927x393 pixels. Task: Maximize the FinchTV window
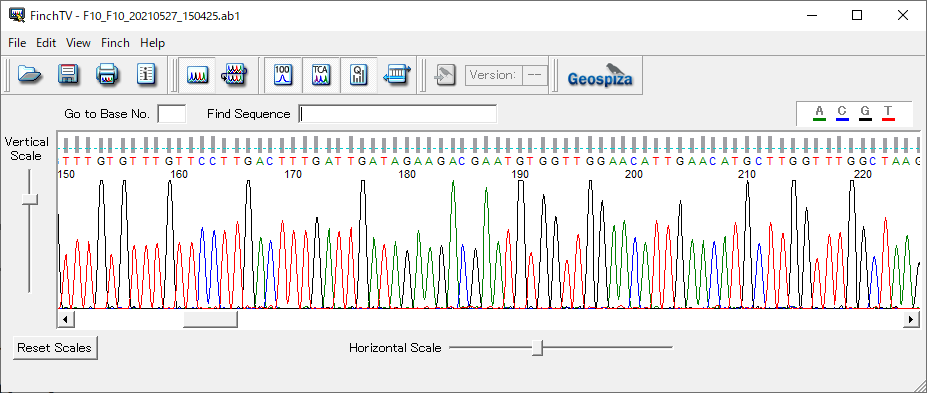[x=857, y=15]
